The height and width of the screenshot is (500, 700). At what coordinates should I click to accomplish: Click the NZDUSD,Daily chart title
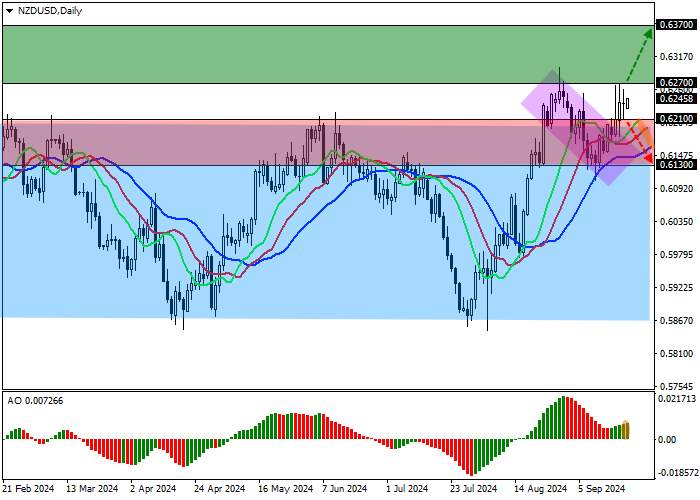click(x=50, y=11)
